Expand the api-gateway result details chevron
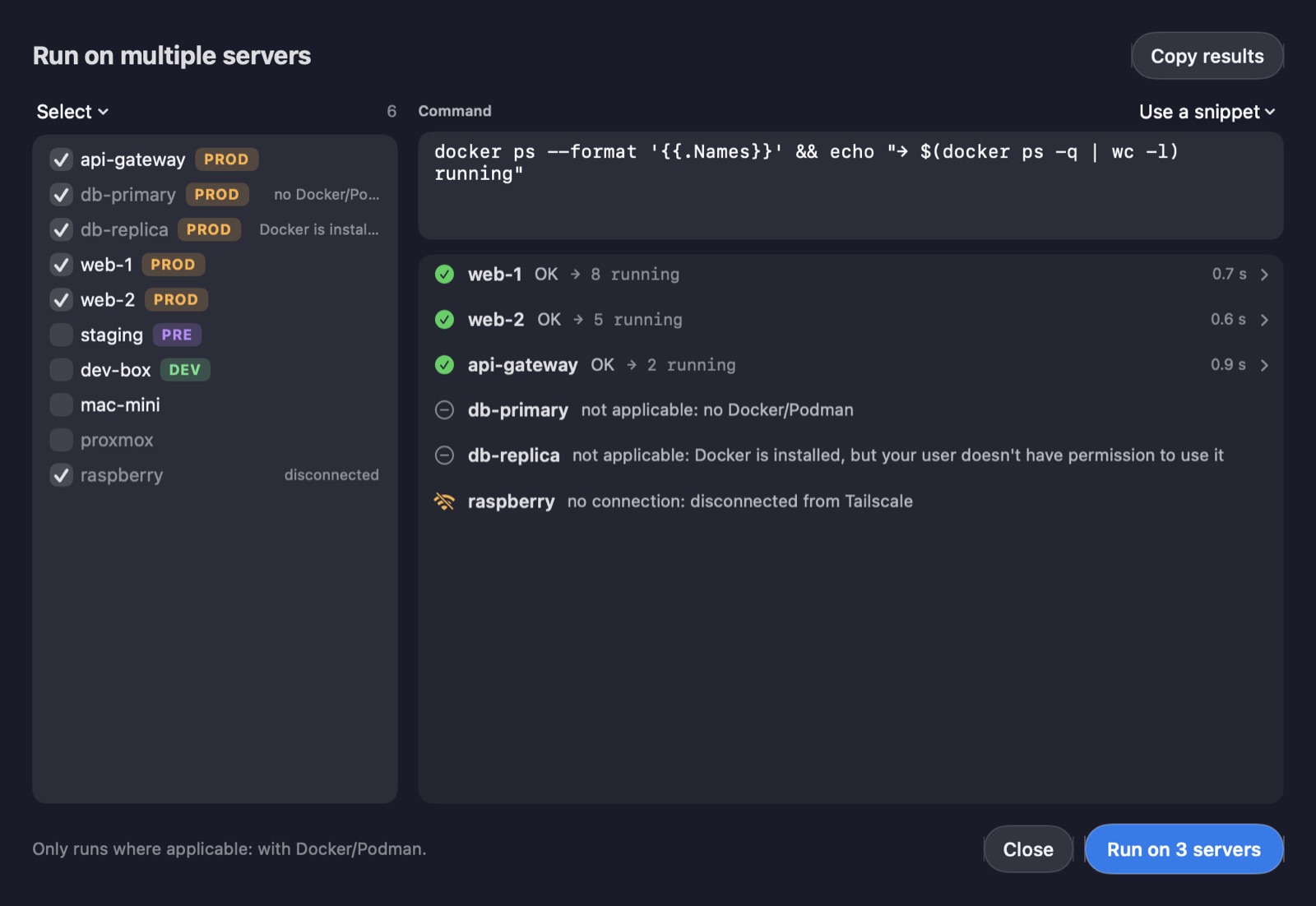 click(1264, 365)
